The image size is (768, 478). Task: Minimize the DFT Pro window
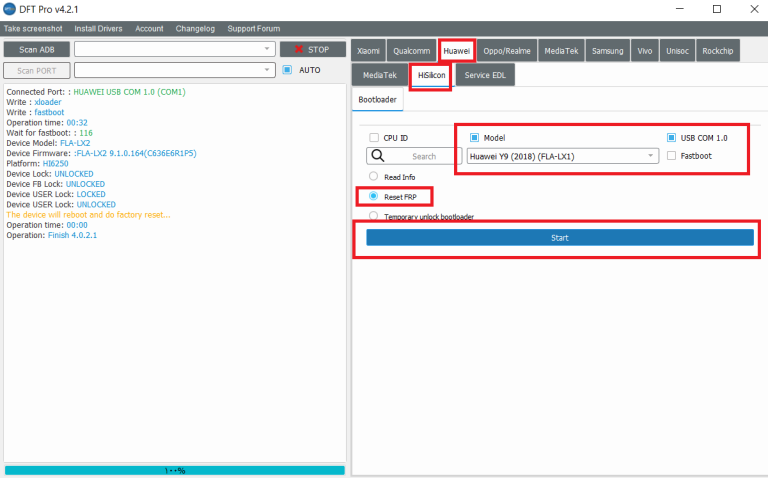tap(679, 9)
